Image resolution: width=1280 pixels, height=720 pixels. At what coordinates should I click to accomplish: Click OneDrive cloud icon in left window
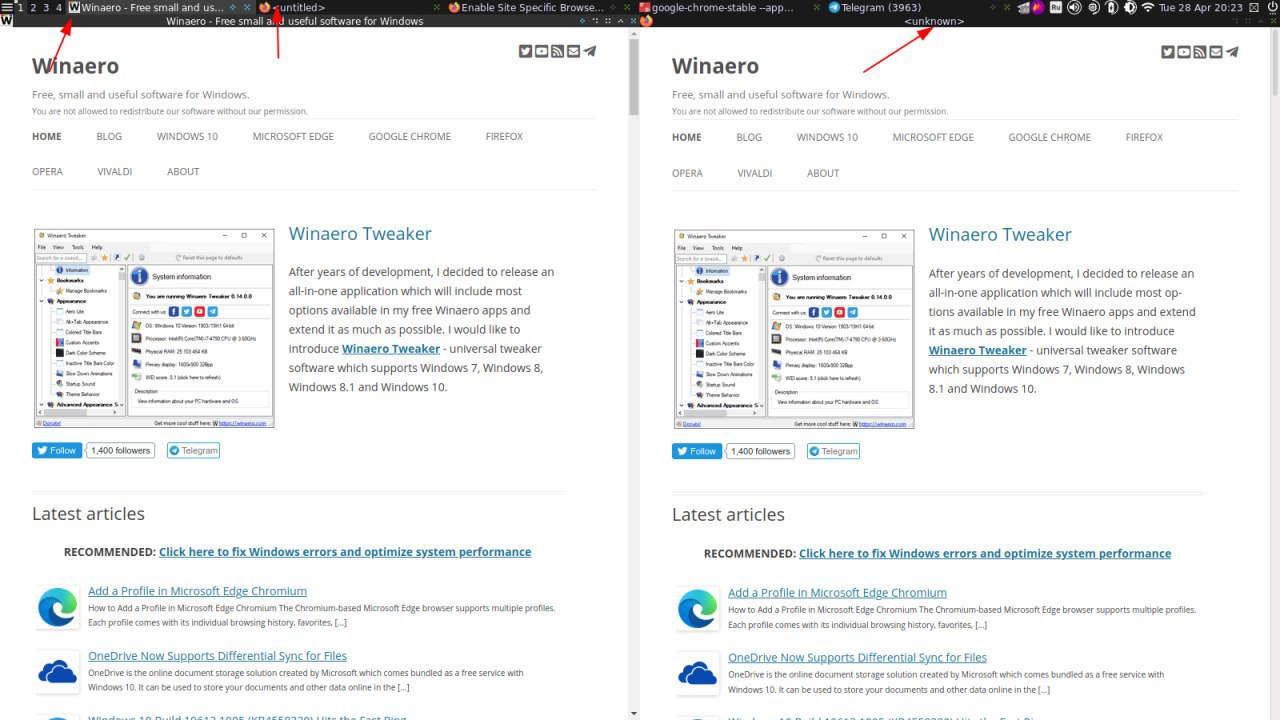(x=57, y=672)
